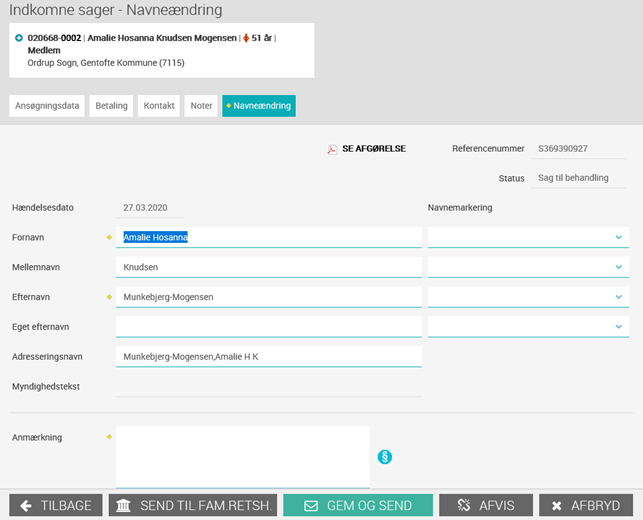Click the Hændelsesdato value 27.03.2020
The height and width of the screenshot is (520, 643).
[x=145, y=208]
